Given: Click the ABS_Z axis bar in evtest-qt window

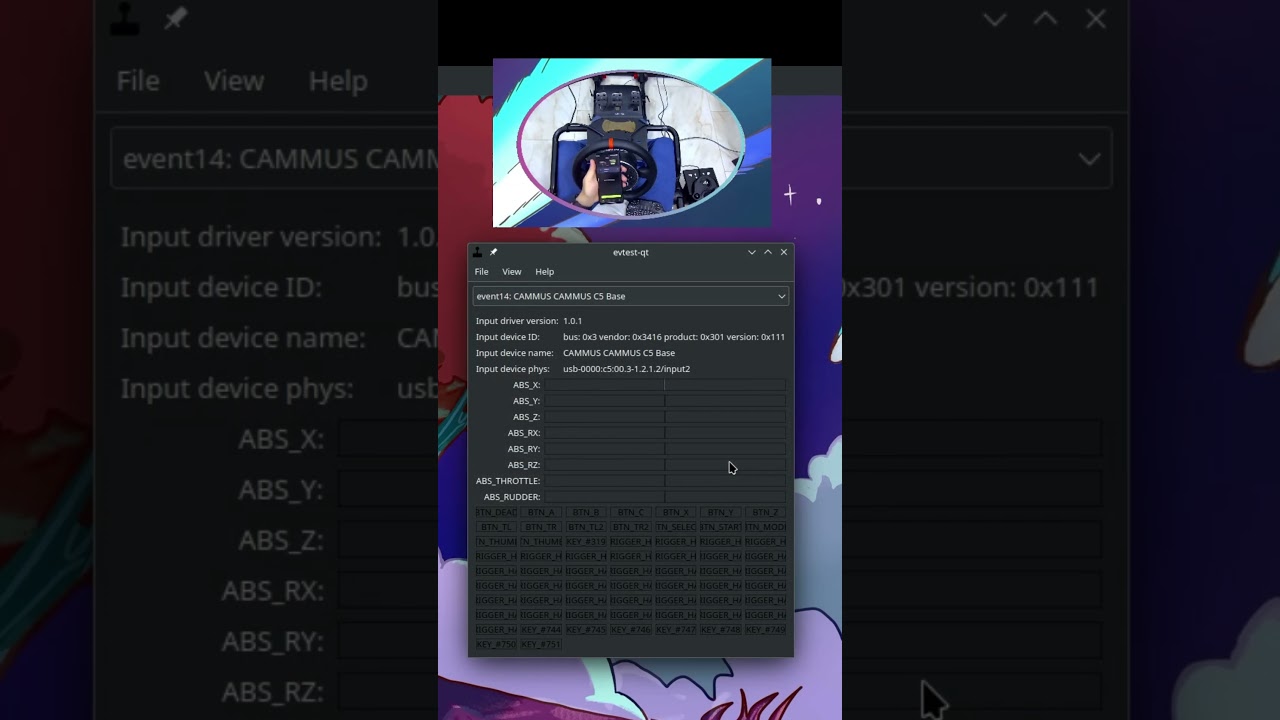Looking at the screenshot, I should pyautogui.click(x=665, y=417).
